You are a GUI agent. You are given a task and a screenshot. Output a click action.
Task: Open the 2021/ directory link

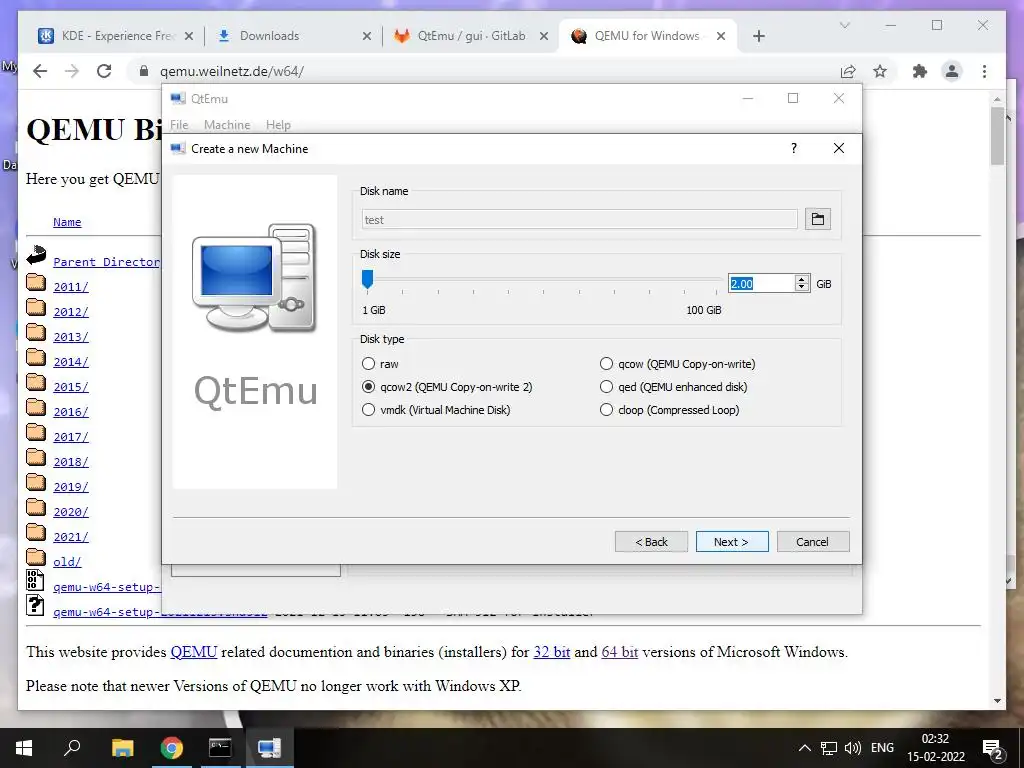click(x=71, y=537)
